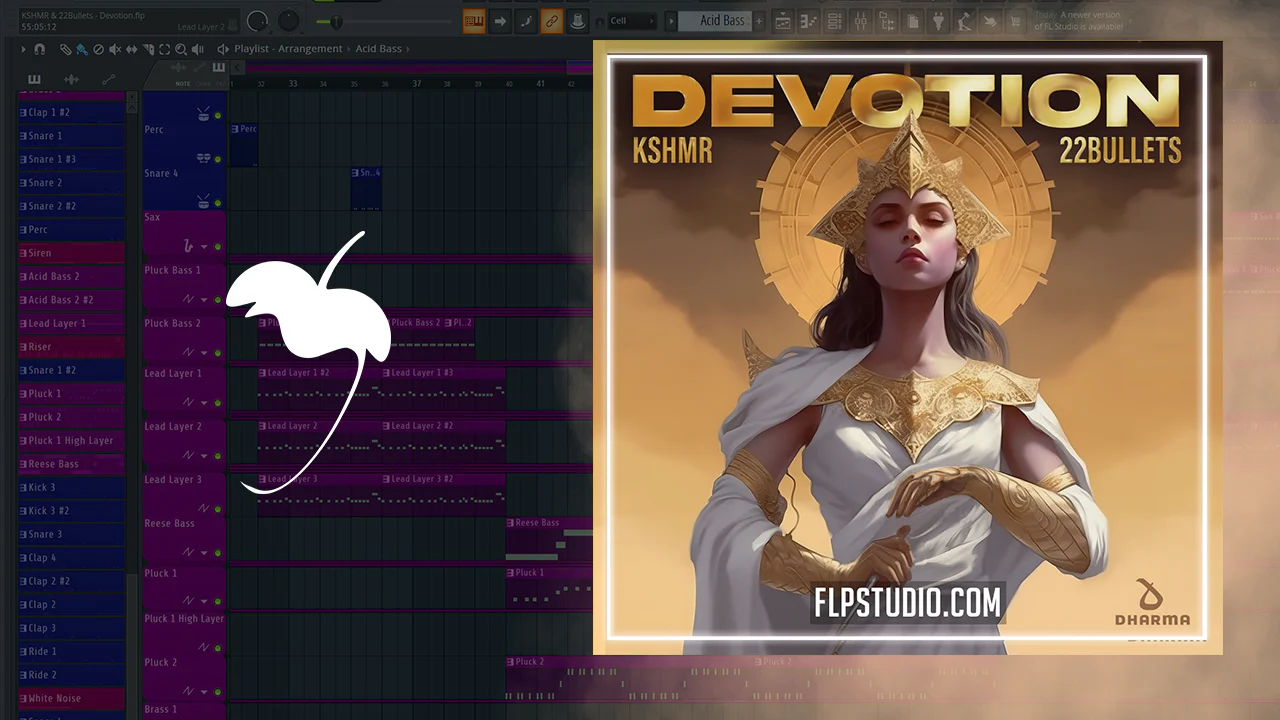Open the plugin picker plug icon
This screenshot has width=1280, height=720.
tap(938, 21)
